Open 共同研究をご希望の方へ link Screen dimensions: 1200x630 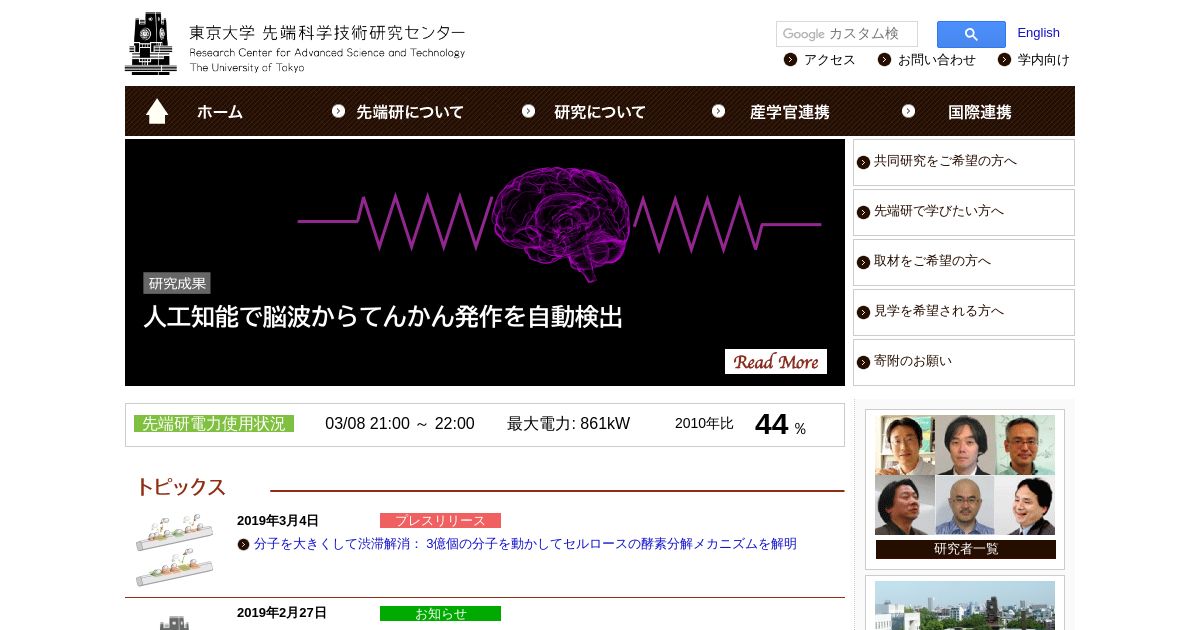tap(945, 161)
